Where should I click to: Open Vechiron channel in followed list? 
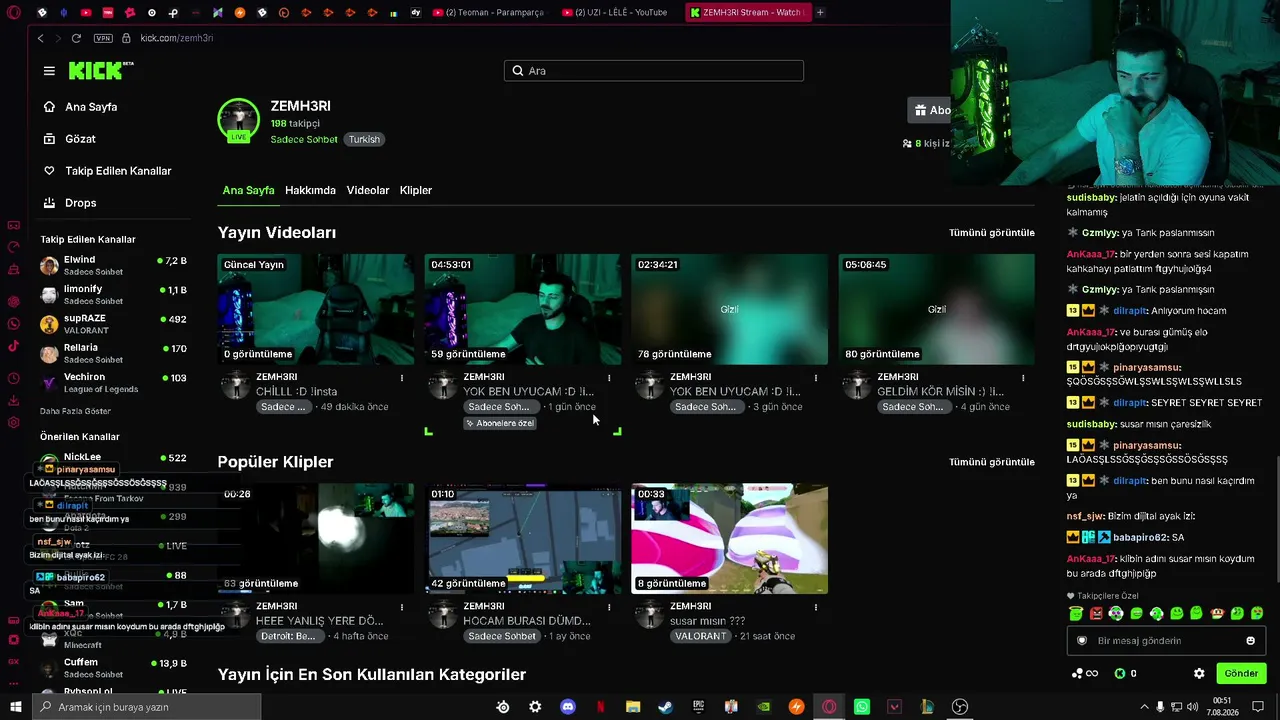(113, 382)
